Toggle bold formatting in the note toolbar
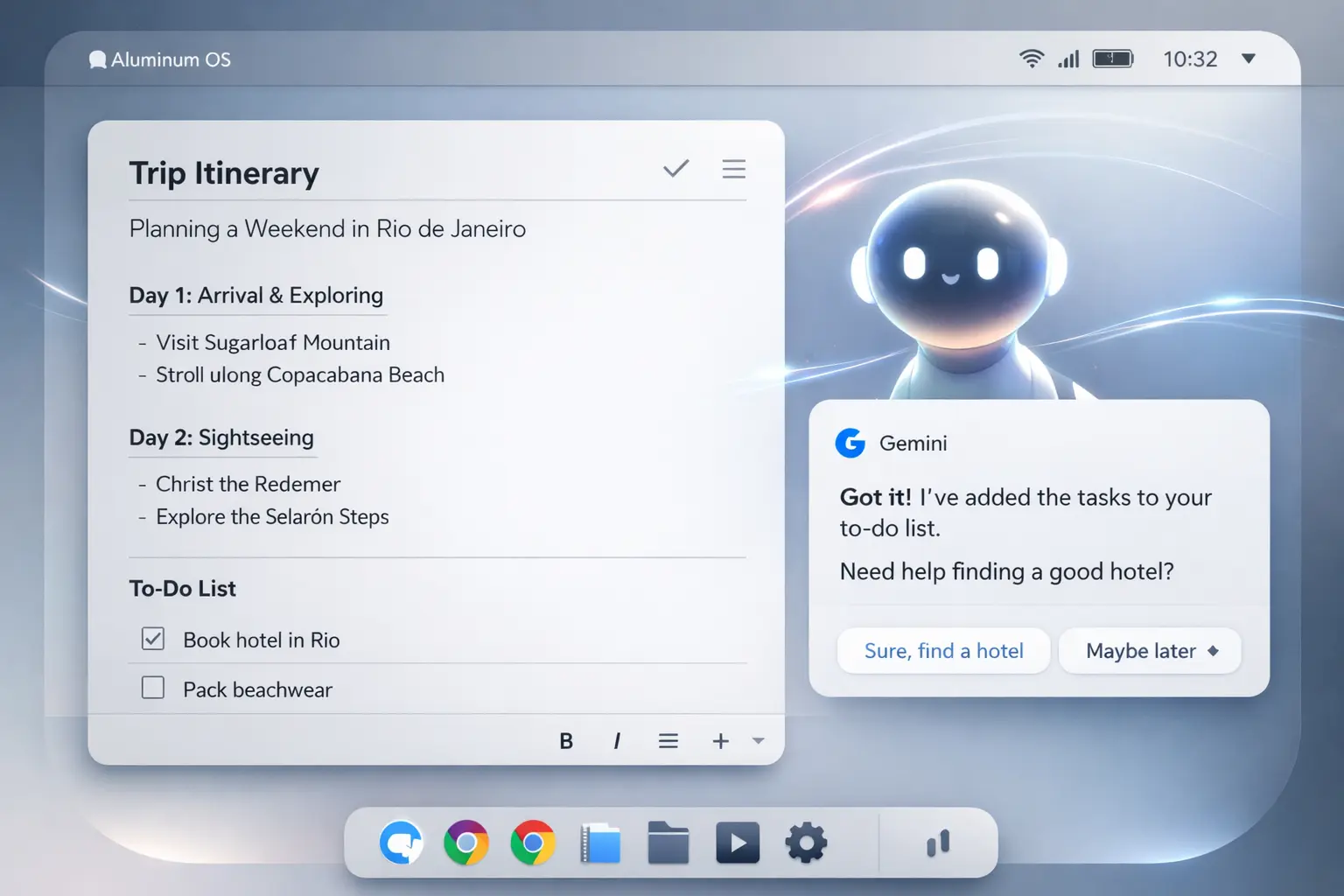 coord(566,740)
